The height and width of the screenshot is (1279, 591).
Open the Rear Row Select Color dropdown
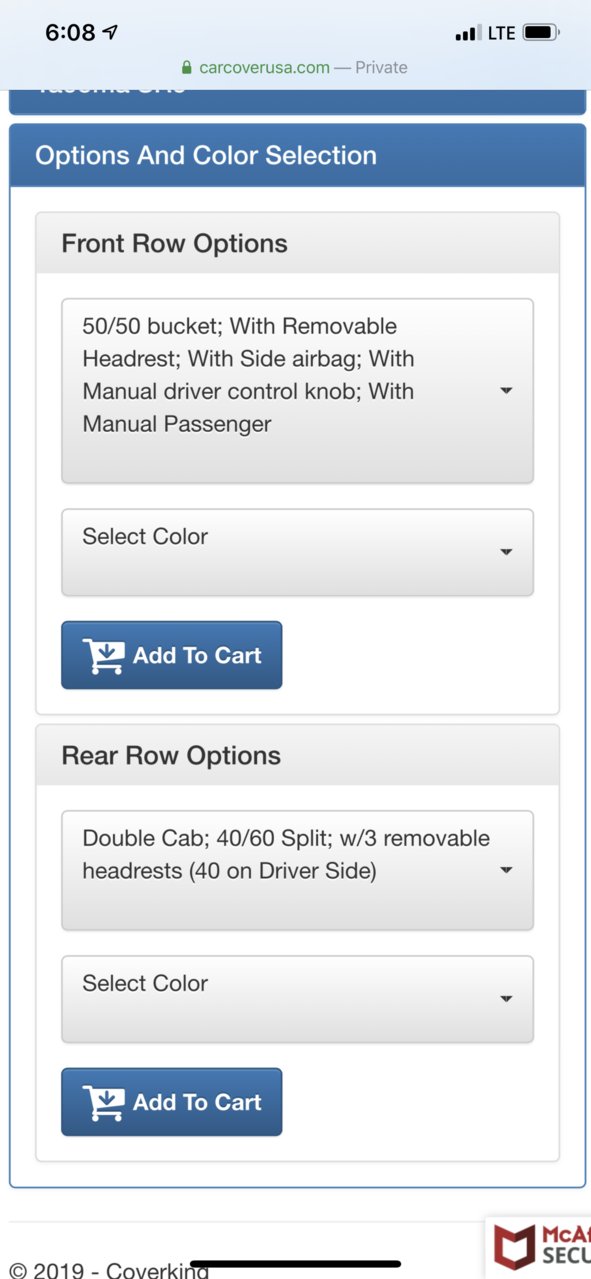pos(297,999)
